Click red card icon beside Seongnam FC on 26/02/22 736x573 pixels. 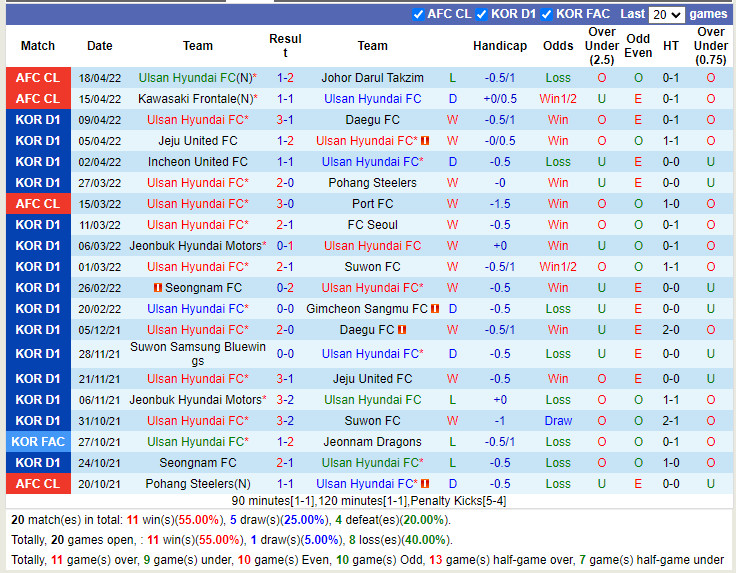pos(158,288)
